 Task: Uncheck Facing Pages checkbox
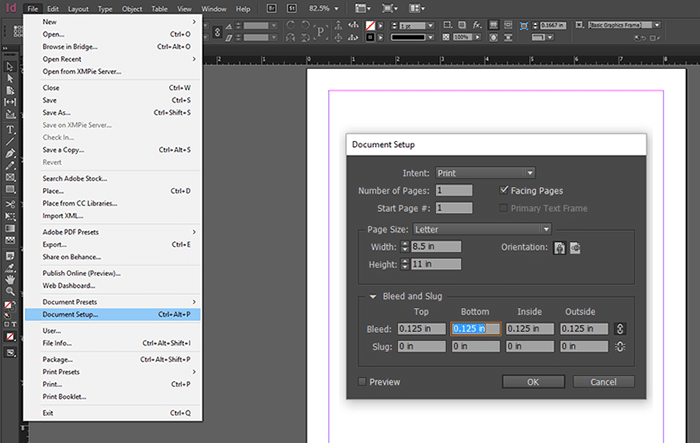504,190
